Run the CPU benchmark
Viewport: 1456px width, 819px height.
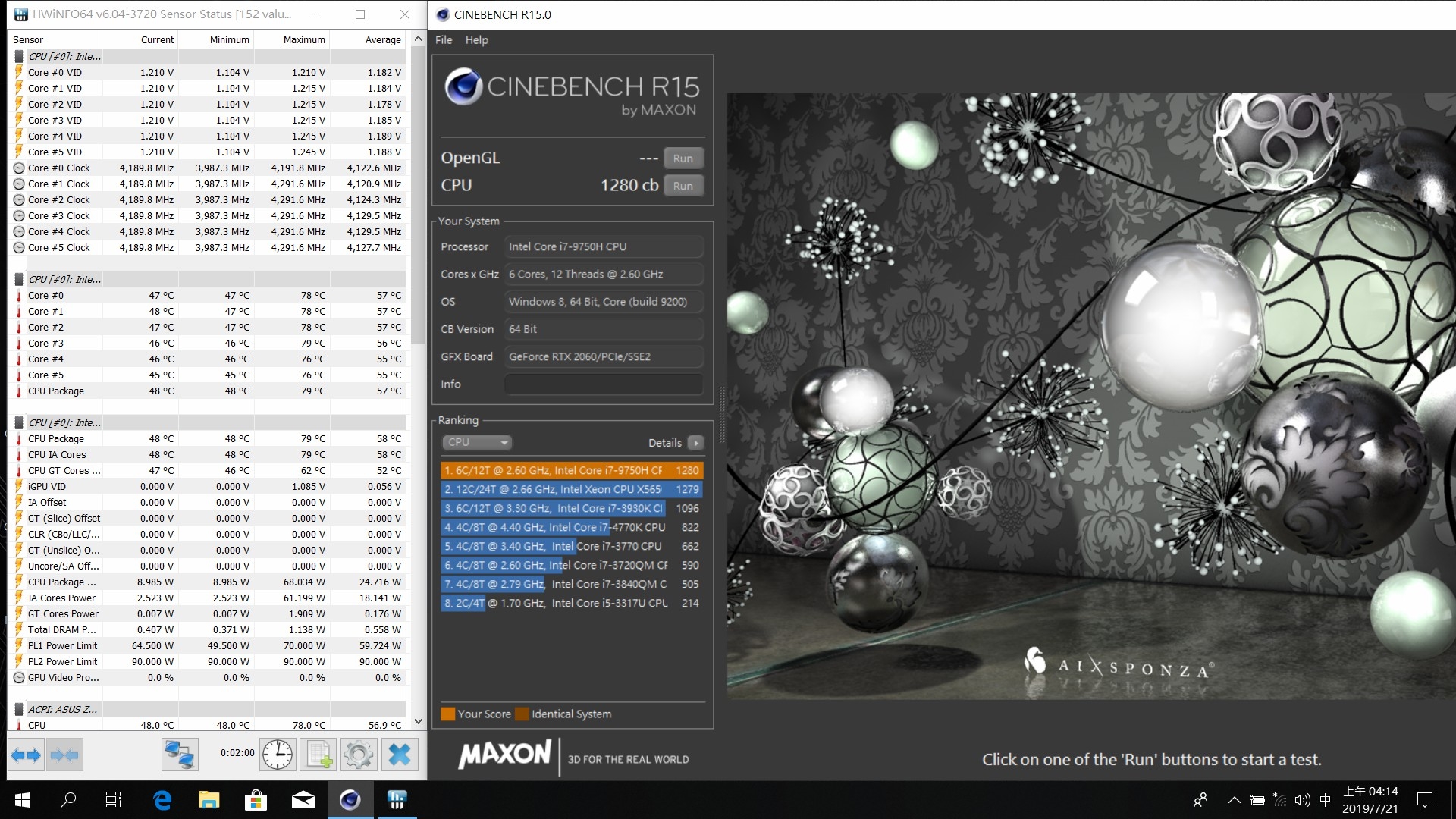click(683, 186)
